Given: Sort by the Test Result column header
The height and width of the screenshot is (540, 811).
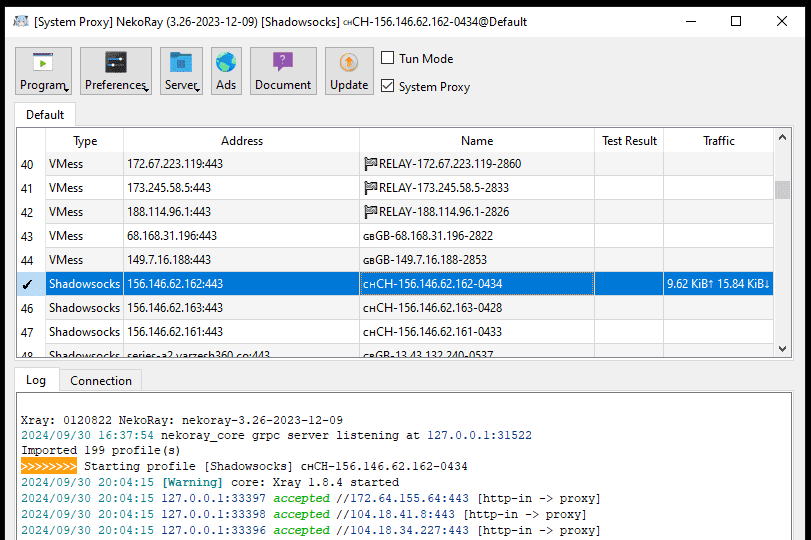Looking at the screenshot, I should (629, 141).
